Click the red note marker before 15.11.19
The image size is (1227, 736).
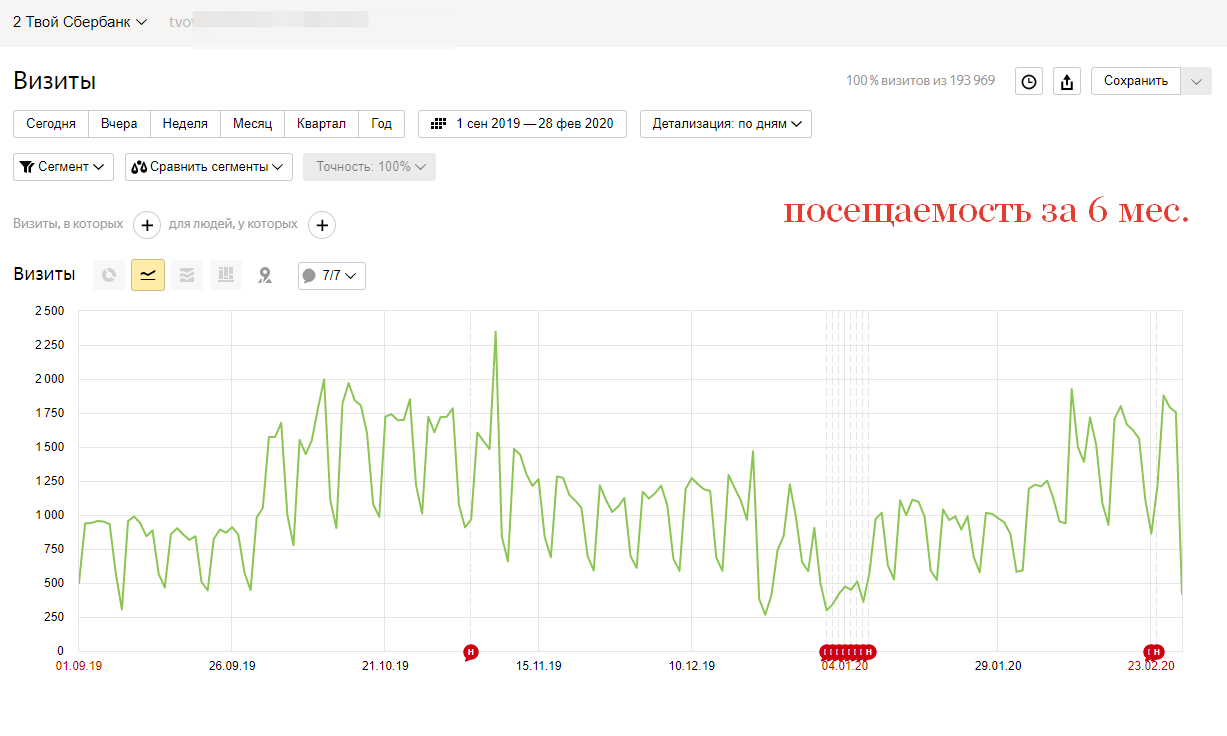pyautogui.click(x=471, y=652)
